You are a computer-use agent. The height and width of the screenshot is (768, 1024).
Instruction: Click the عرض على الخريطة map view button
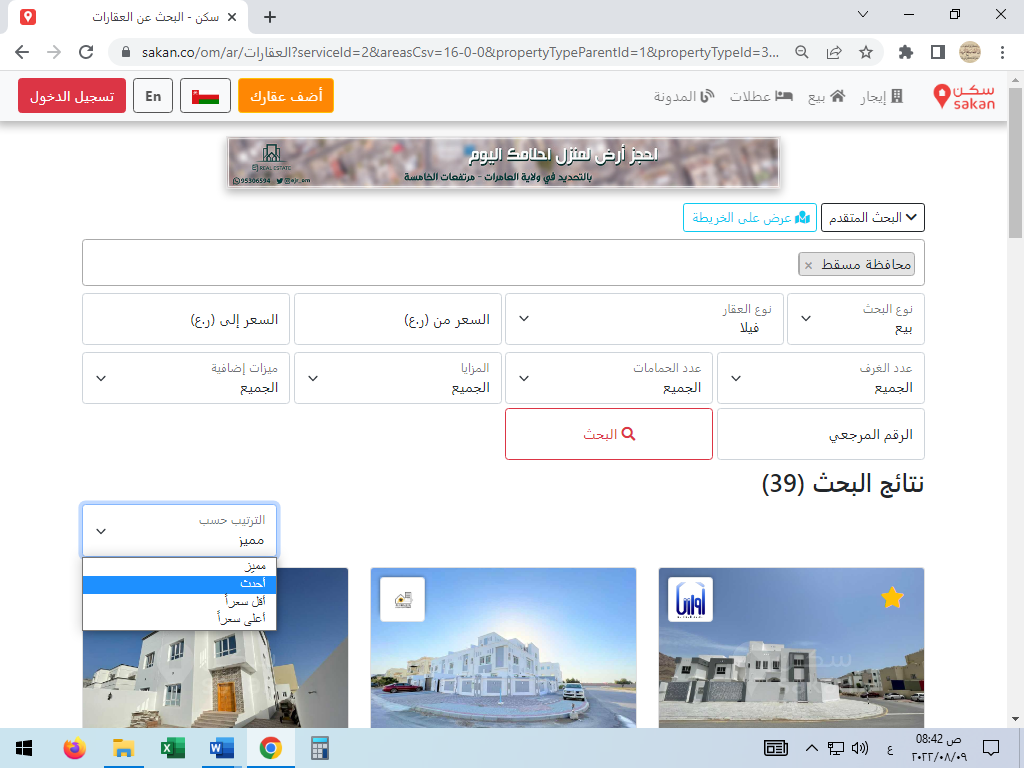point(750,217)
